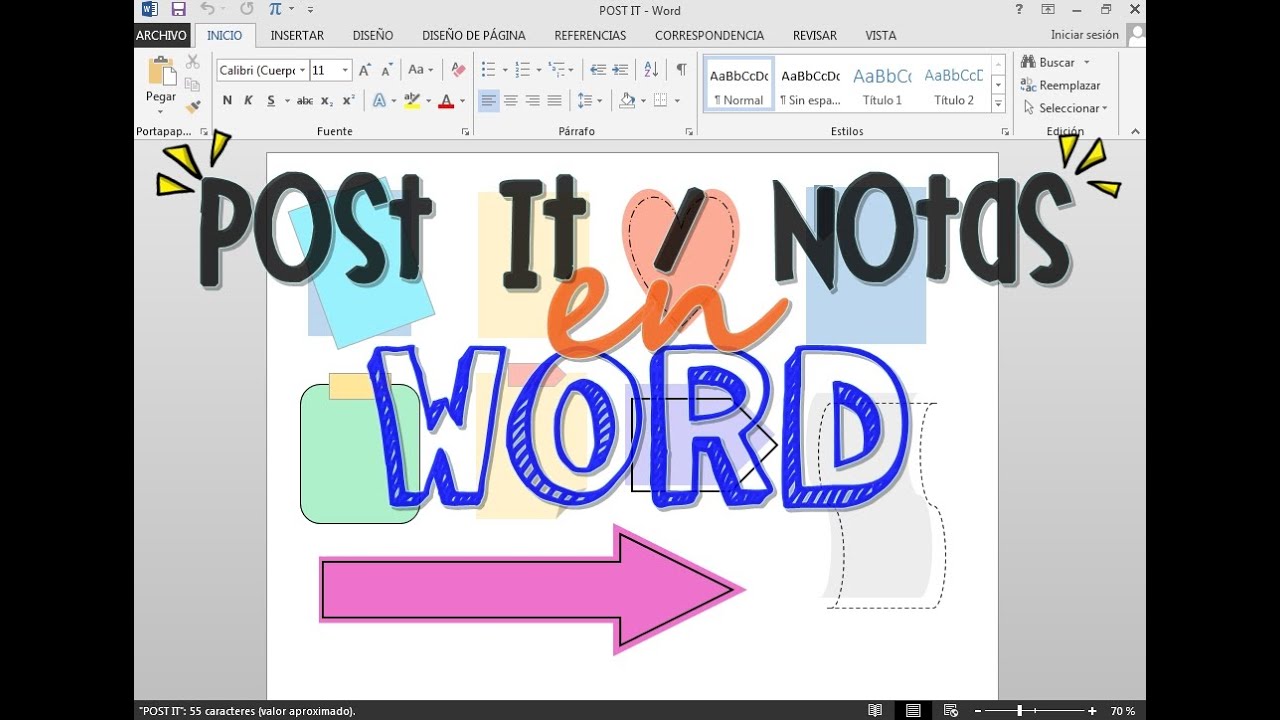Viewport: 1280px width, 720px height.
Task: Expand the underline style dropdown arrow
Action: tap(287, 101)
